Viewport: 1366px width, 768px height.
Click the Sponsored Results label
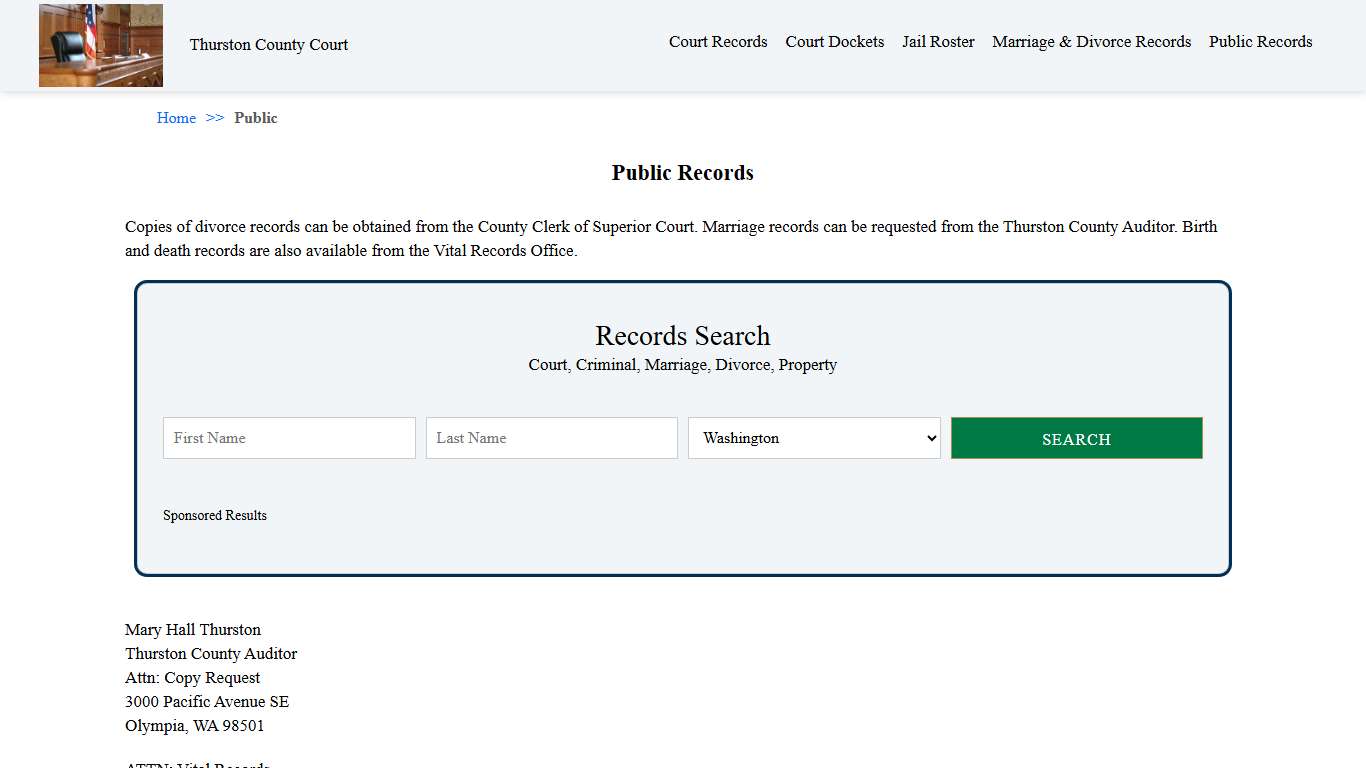[215, 515]
